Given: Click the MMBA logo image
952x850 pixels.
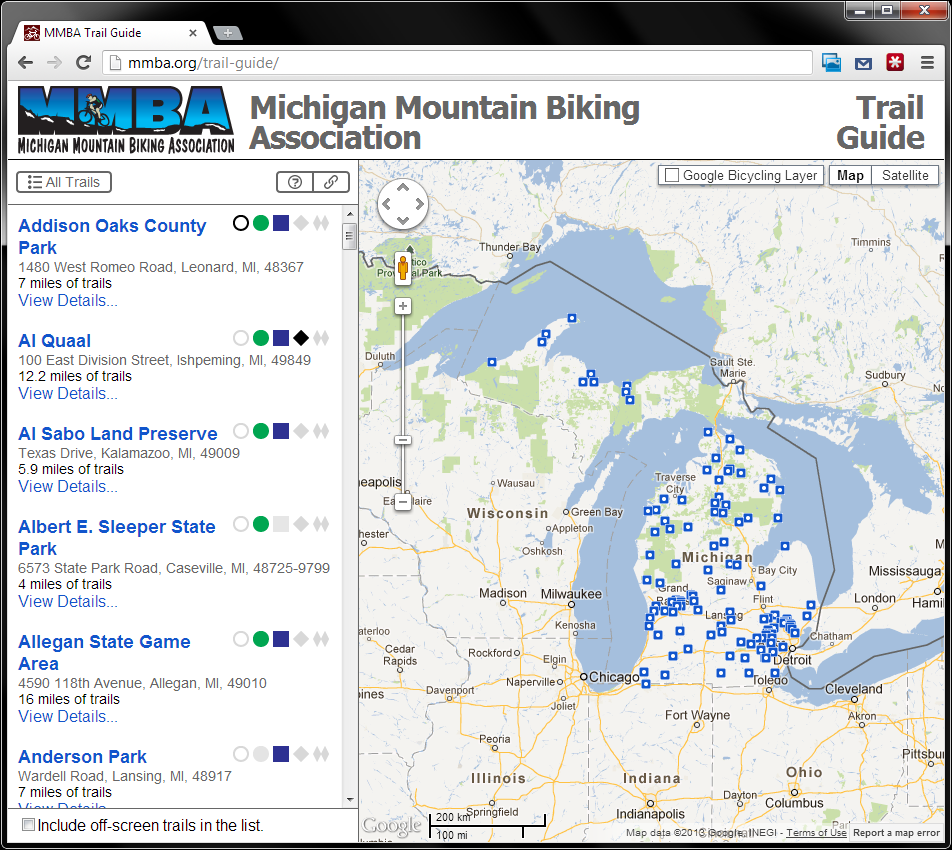Looking at the screenshot, I should pyautogui.click(x=126, y=120).
